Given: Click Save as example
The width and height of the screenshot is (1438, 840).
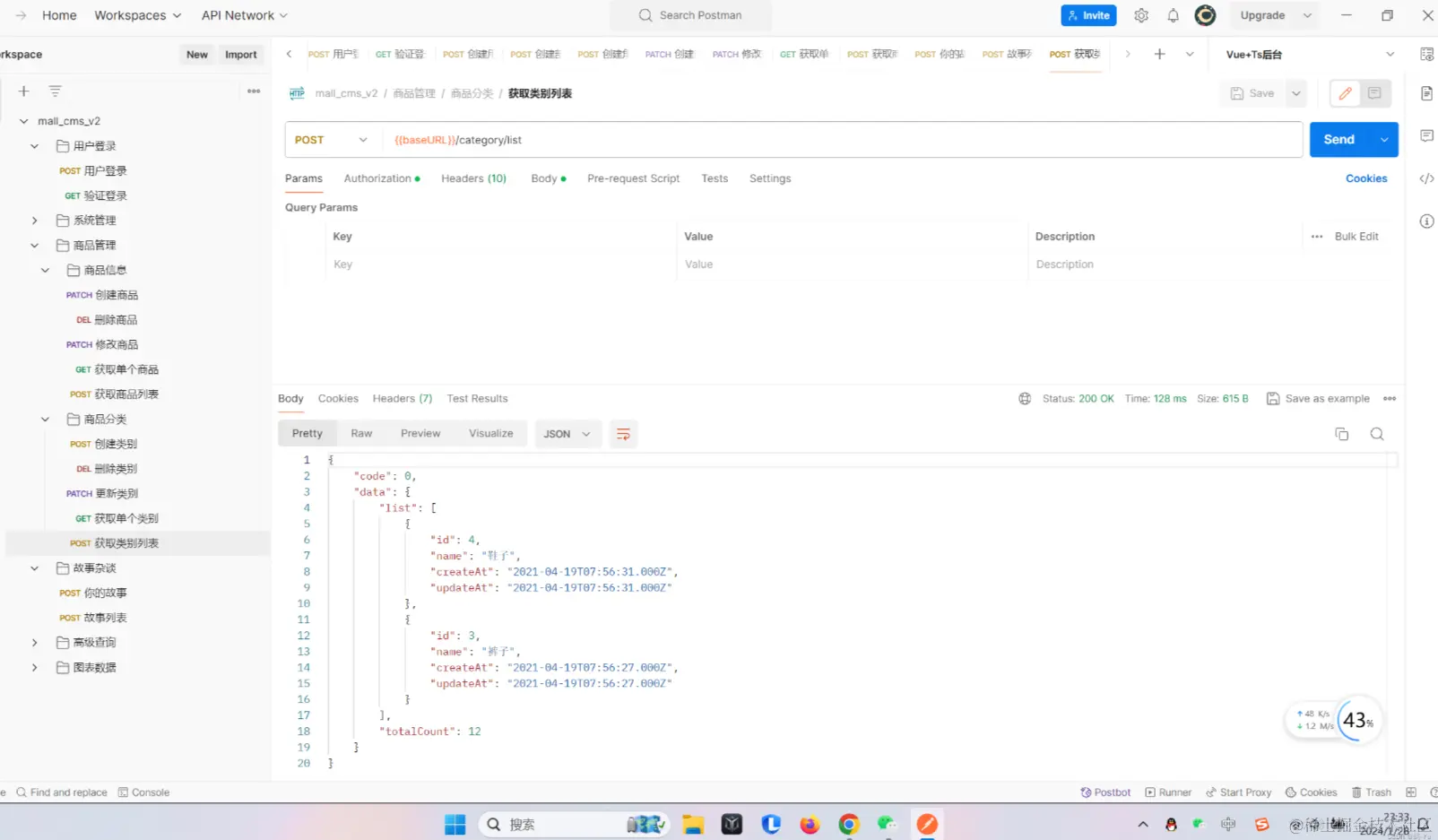Looking at the screenshot, I should click(x=1318, y=399).
